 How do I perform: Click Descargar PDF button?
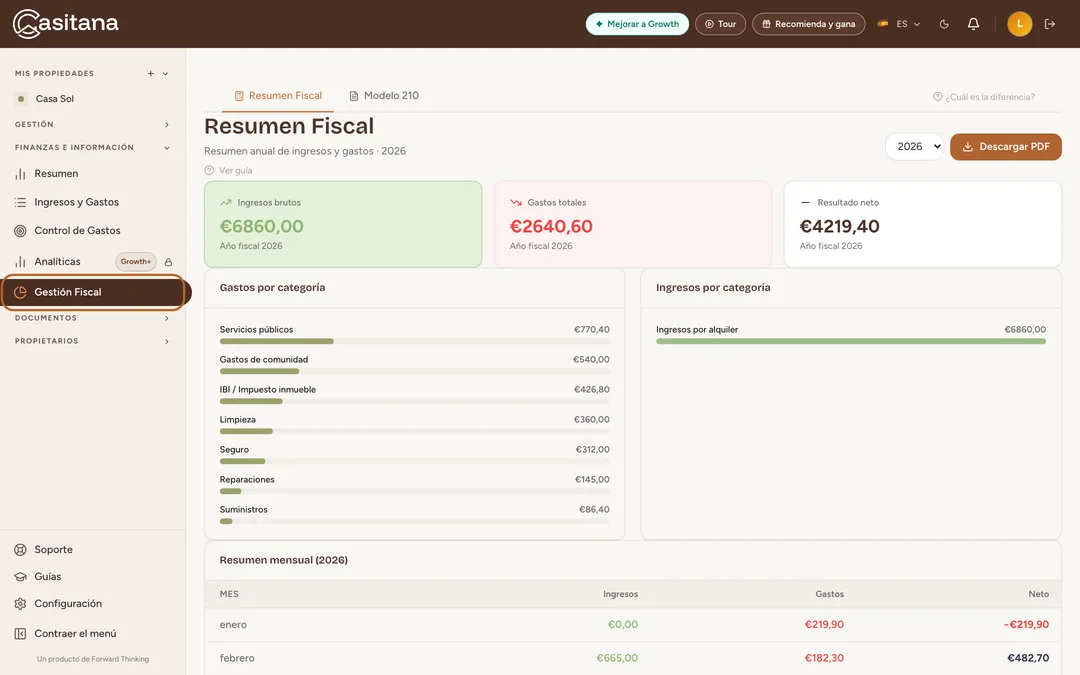(x=1006, y=147)
